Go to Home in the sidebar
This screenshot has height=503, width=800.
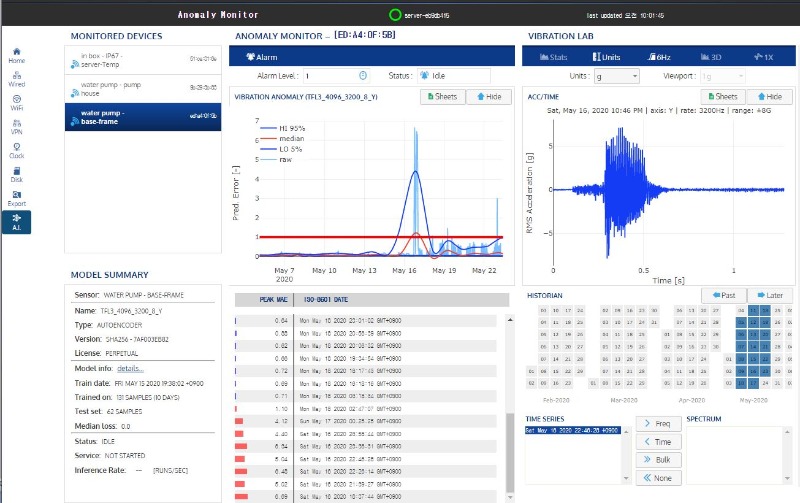[x=16, y=55]
